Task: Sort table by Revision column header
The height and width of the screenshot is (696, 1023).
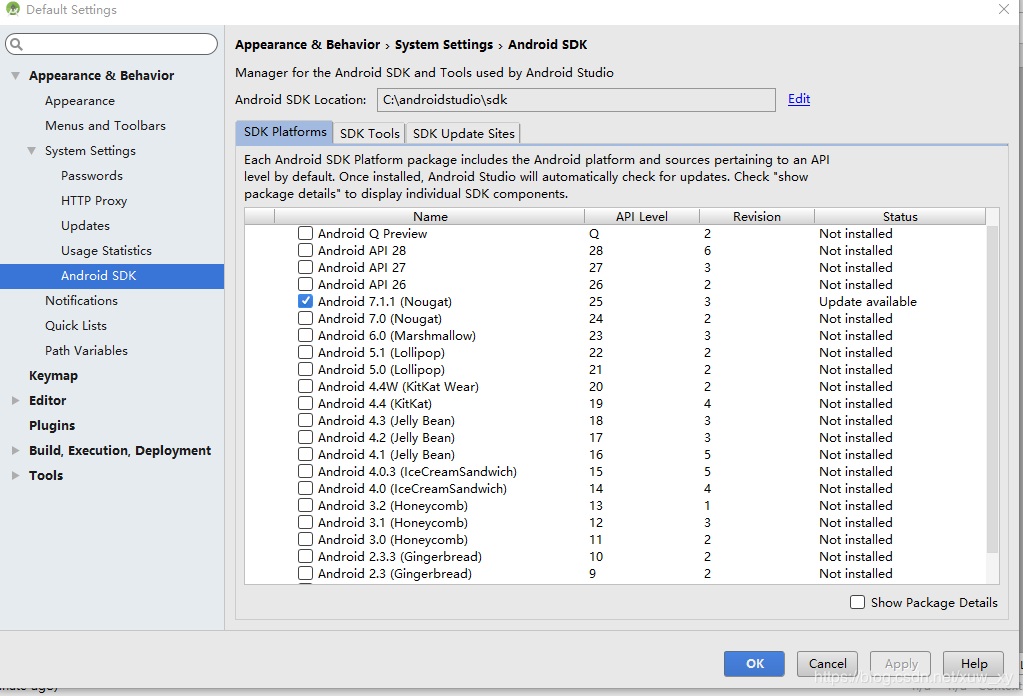Action: pos(757,217)
